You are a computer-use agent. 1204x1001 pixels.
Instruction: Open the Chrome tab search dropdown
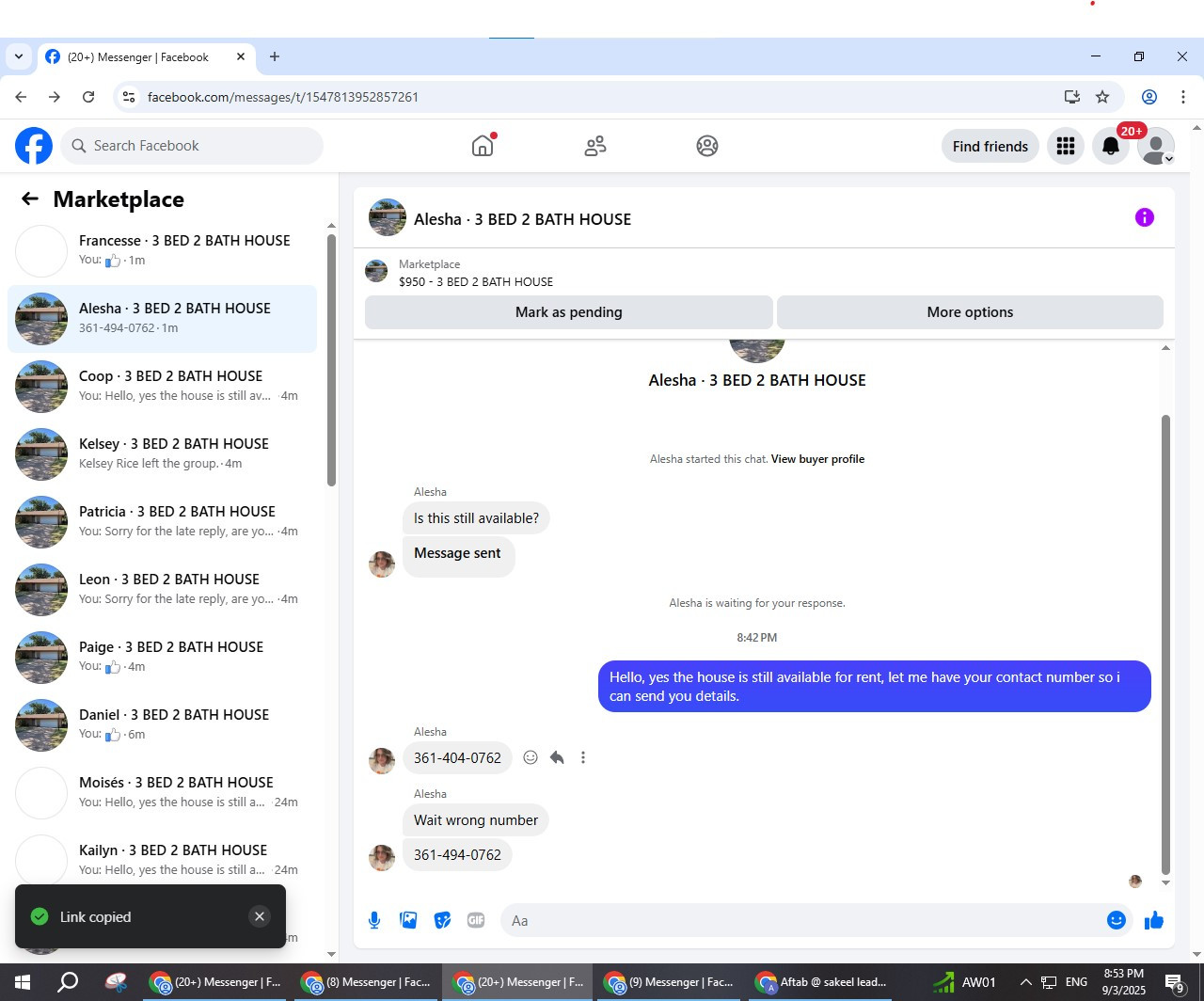pyautogui.click(x=19, y=56)
